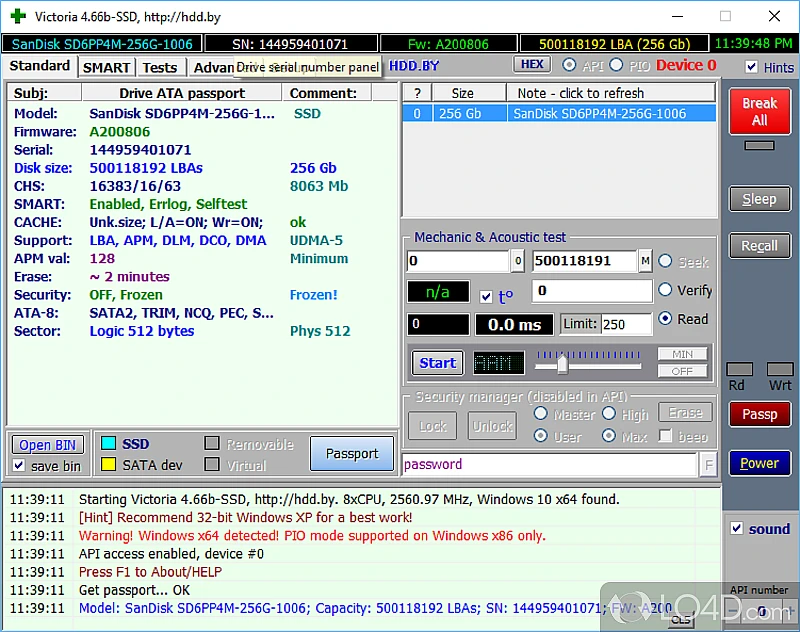Click the yellow SATA dev color indicator

click(108, 464)
